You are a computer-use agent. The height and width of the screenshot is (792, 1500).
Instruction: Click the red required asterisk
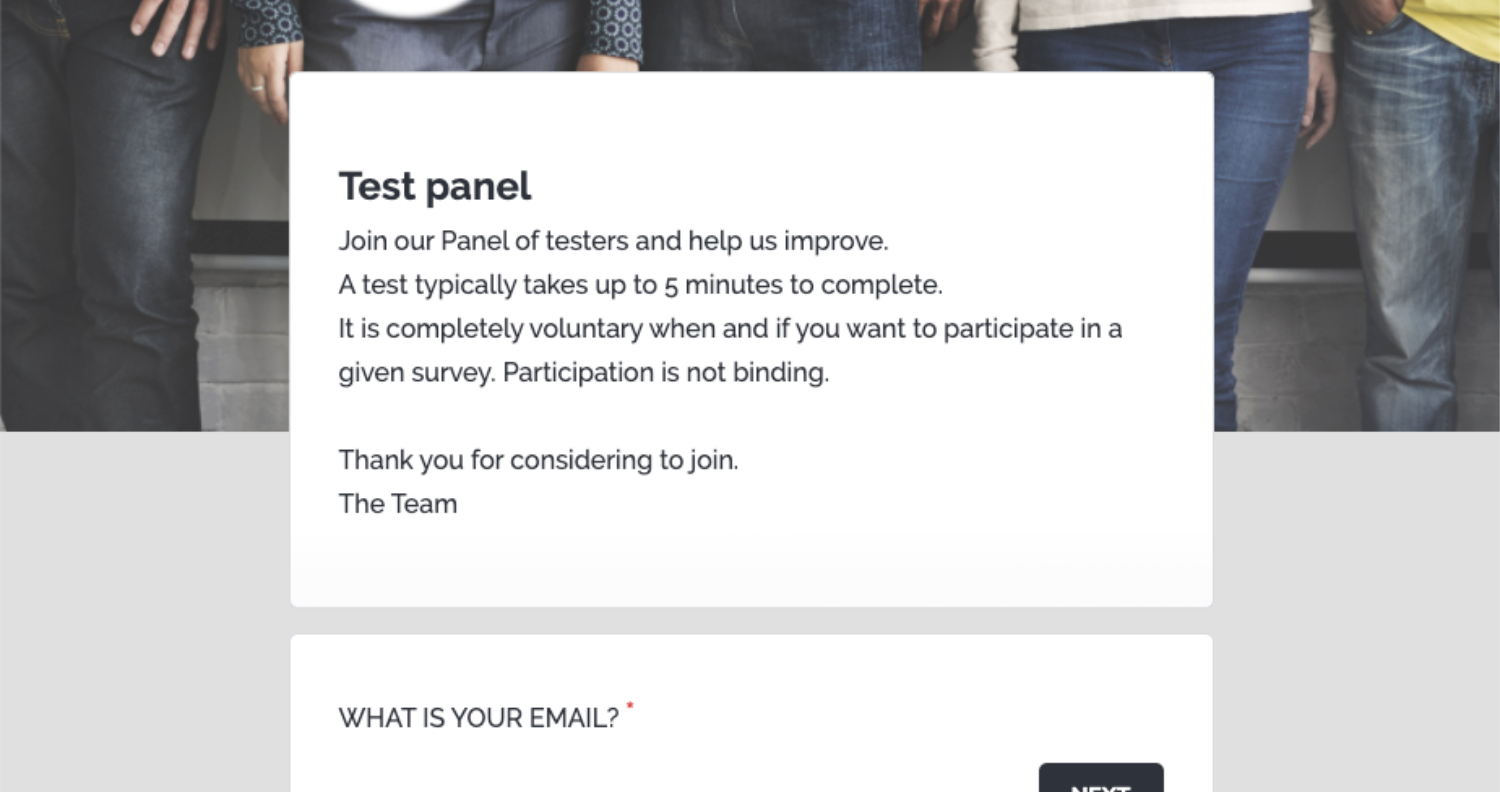(630, 707)
